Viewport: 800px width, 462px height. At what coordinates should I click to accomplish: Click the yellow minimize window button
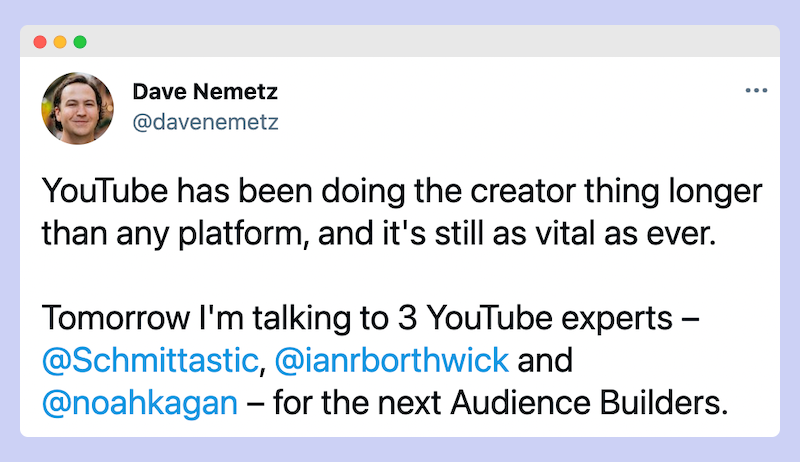coord(60,42)
